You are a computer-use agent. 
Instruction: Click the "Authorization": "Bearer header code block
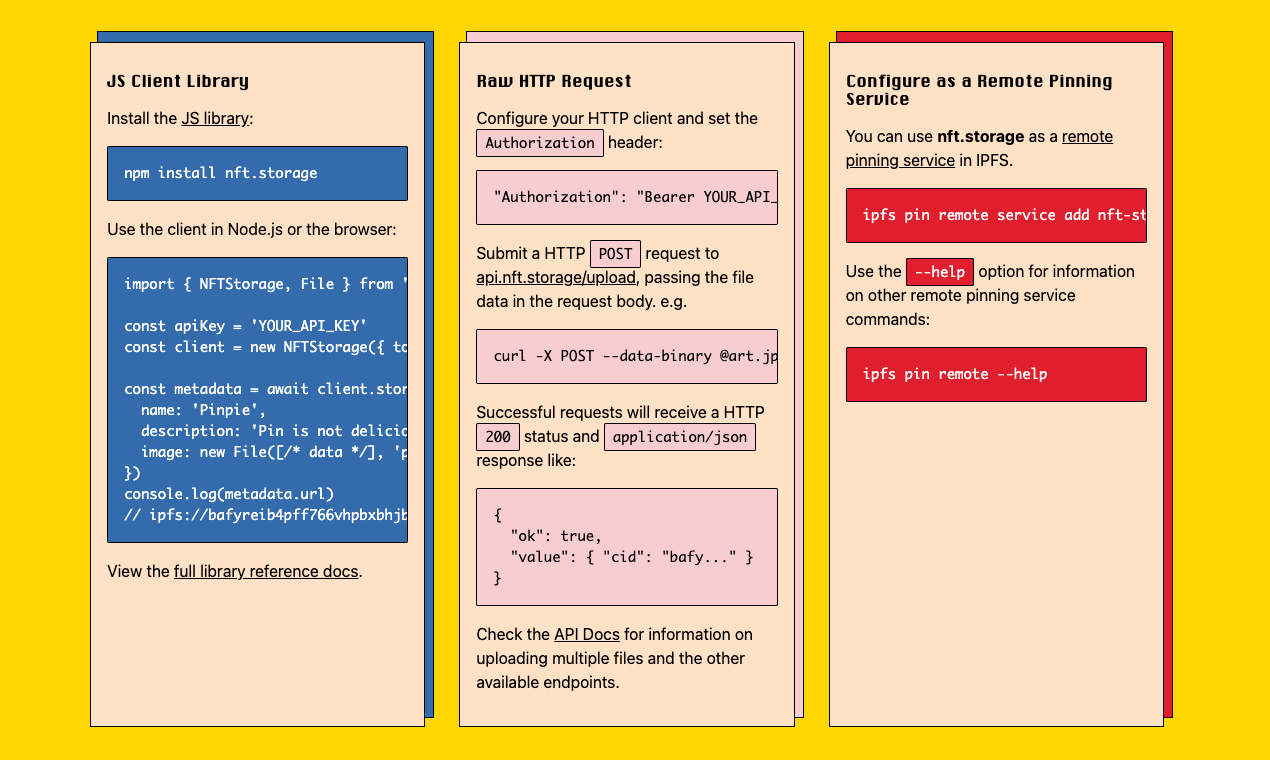[627, 197]
